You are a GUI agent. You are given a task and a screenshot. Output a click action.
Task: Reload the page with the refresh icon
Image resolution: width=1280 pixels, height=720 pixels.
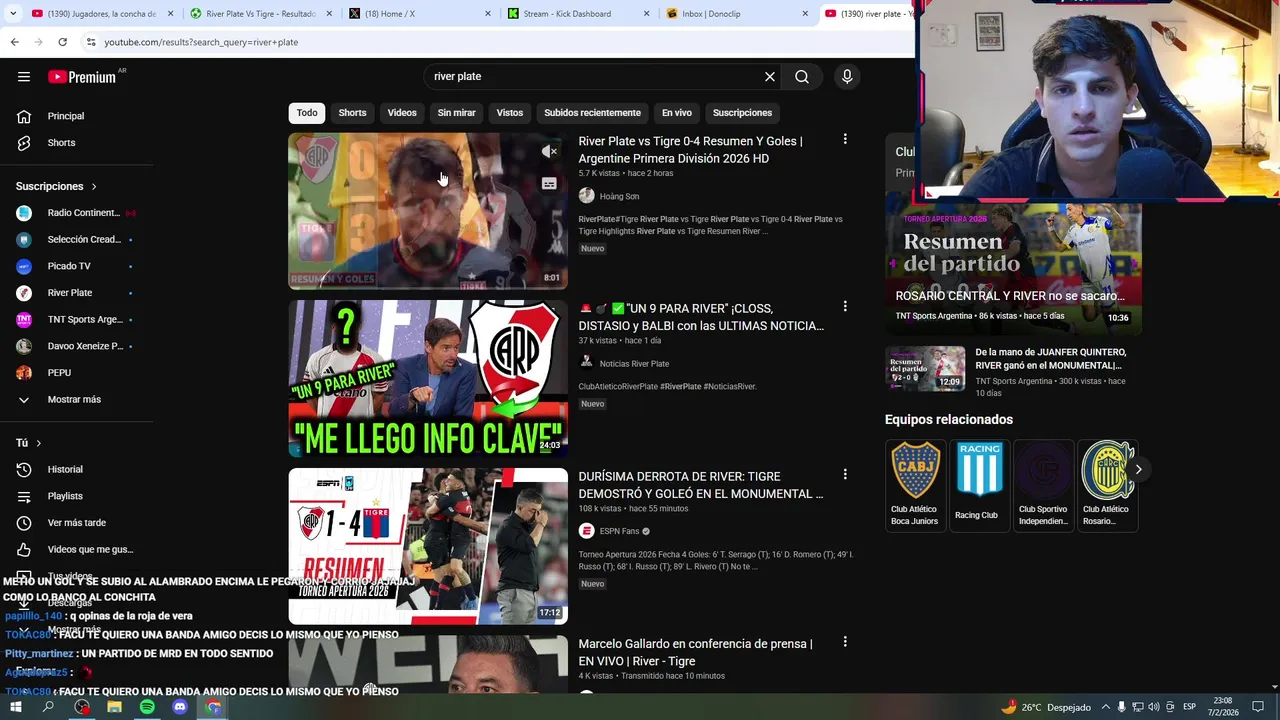62,42
